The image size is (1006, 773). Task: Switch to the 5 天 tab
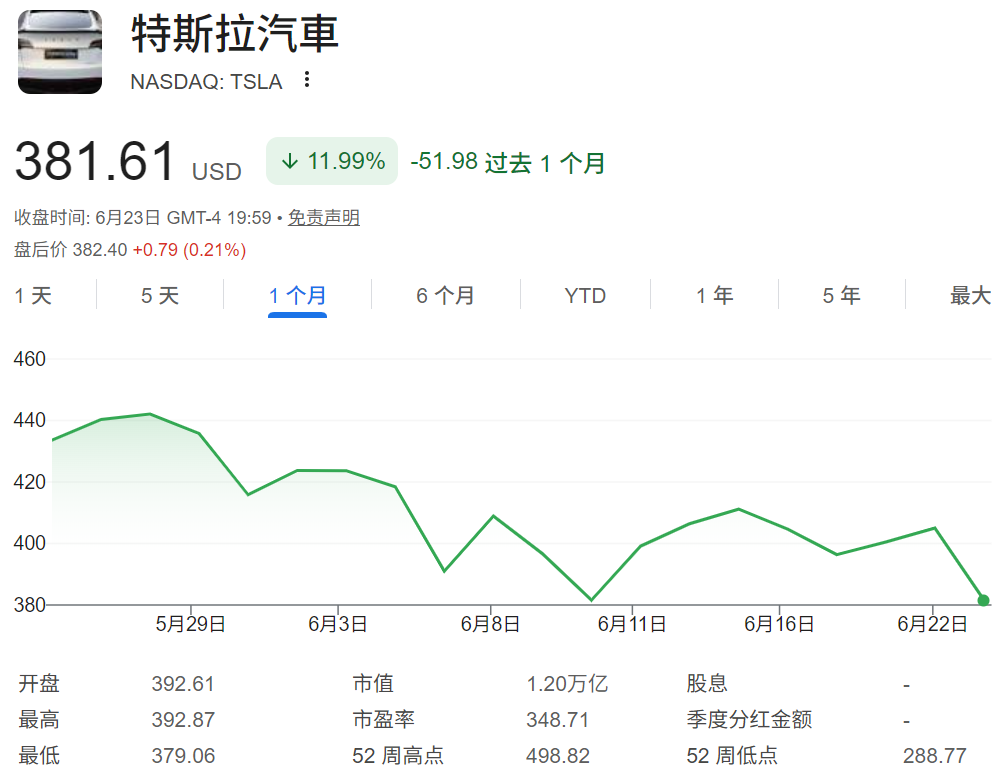pyautogui.click(x=160, y=296)
